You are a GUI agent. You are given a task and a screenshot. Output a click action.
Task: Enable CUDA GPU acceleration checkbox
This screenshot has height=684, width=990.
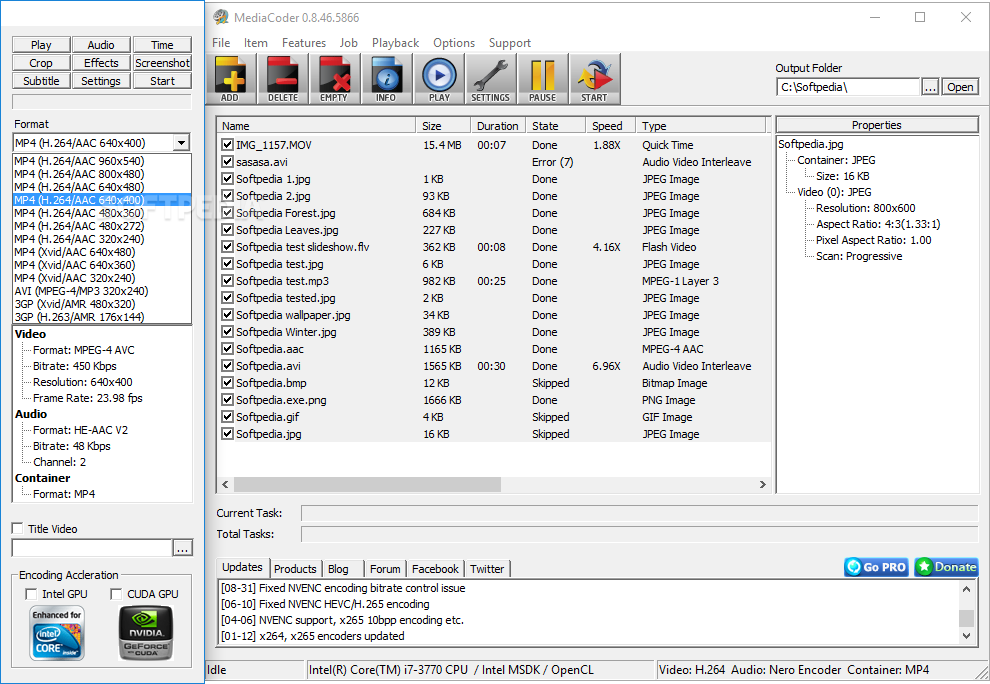pyautogui.click(x=116, y=594)
